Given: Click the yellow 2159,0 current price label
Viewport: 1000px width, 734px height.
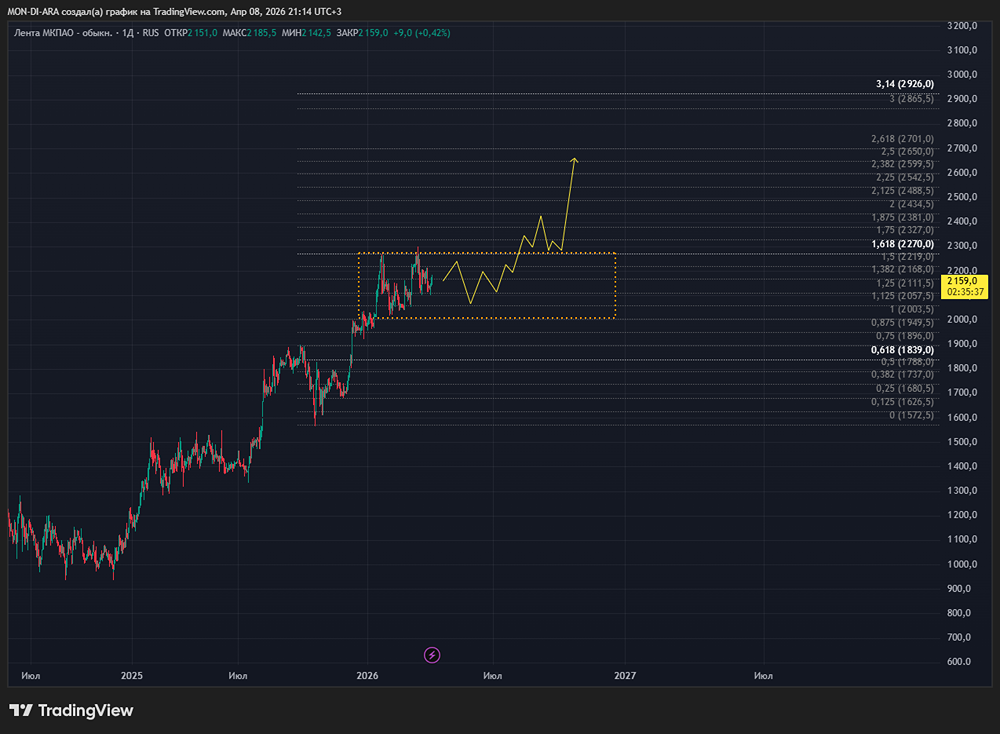Looking at the screenshot, I should [x=964, y=286].
